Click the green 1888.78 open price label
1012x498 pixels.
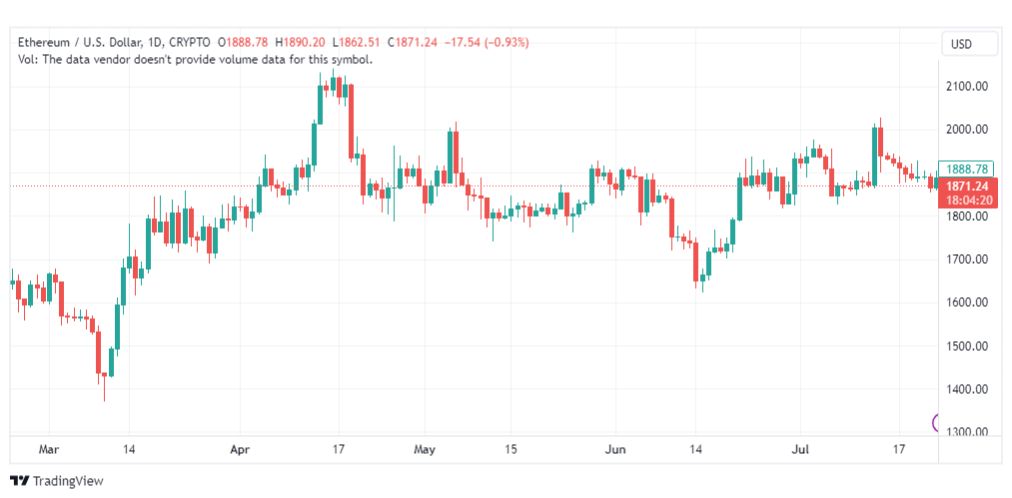pyautogui.click(x=967, y=169)
